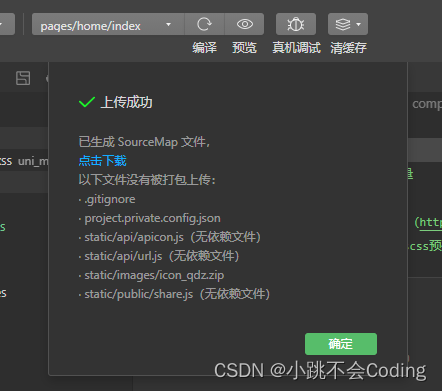Image resolution: width=442 pixels, height=391 pixels.
Task: Expand the clear cache dropdown arrow
Action: tap(359, 24)
